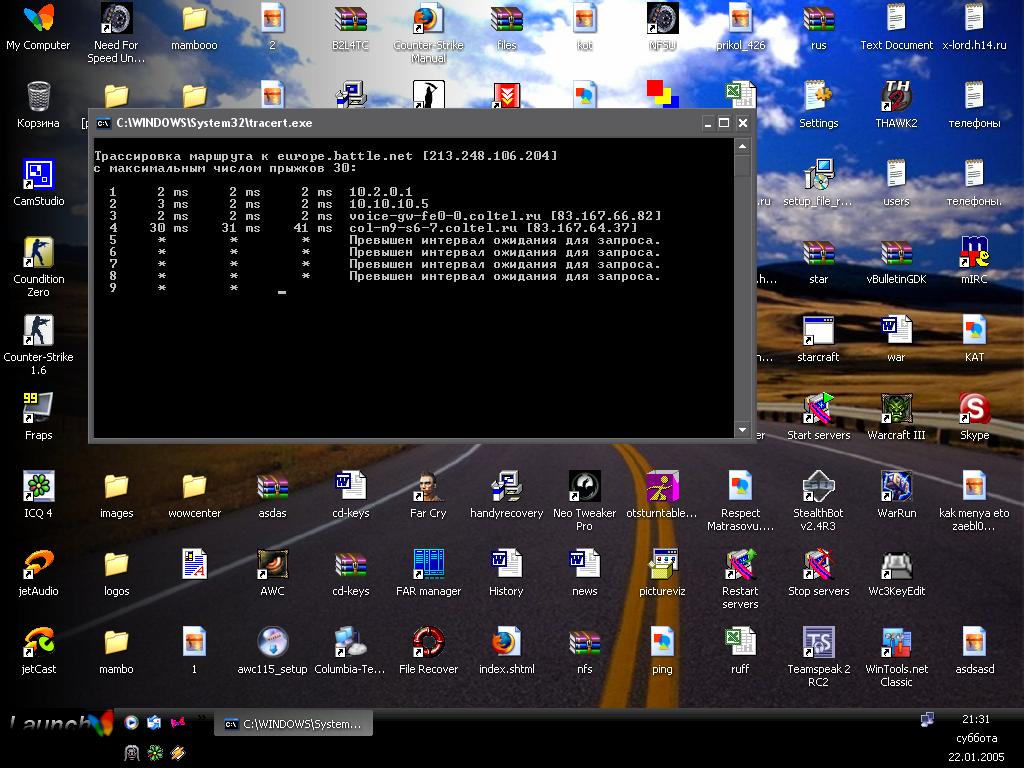The width and height of the screenshot is (1024, 768).
Task: Open the My Computer icon
Action: 38,19
